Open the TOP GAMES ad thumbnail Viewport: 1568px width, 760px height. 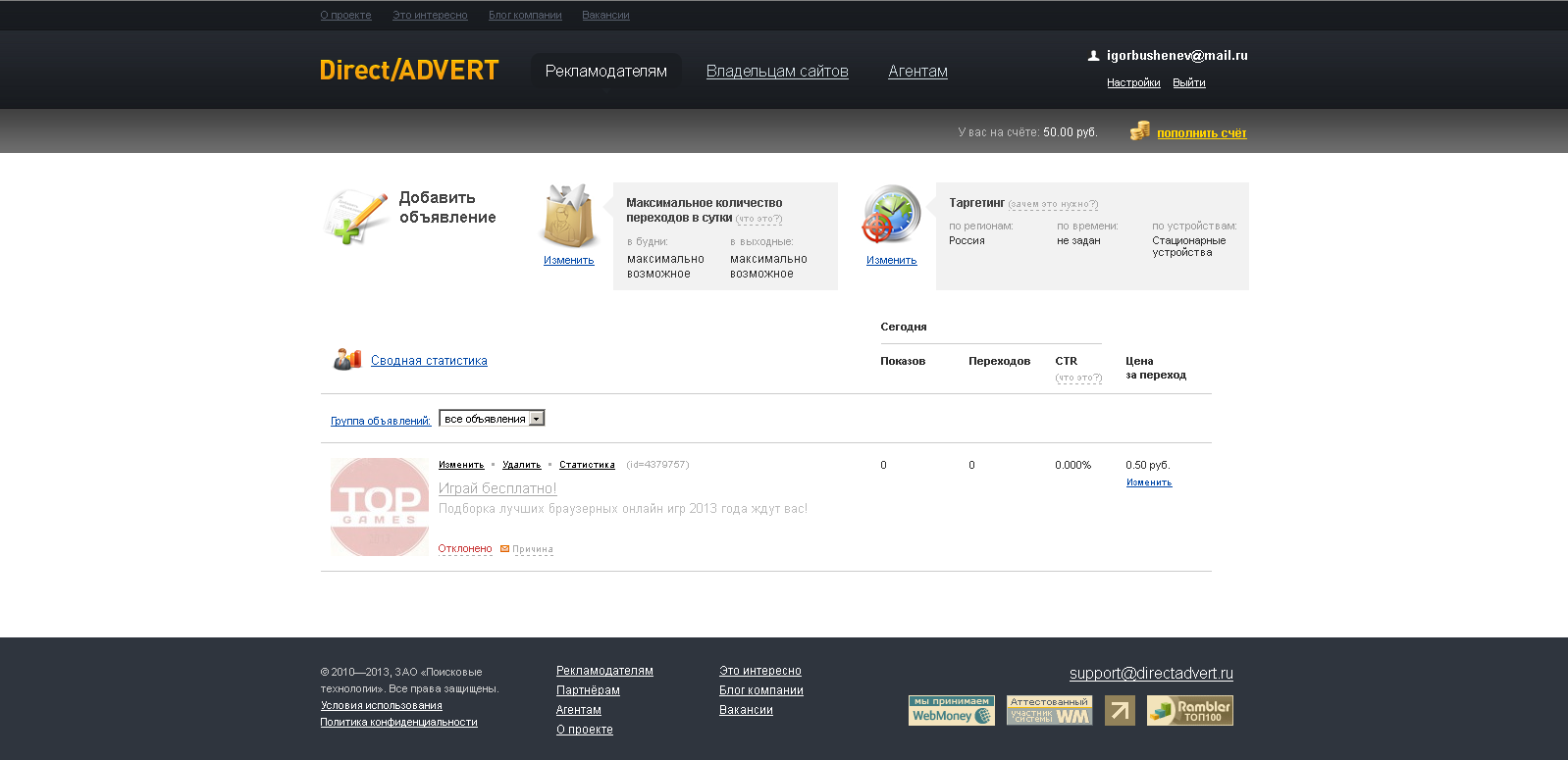tap(380, 506)
